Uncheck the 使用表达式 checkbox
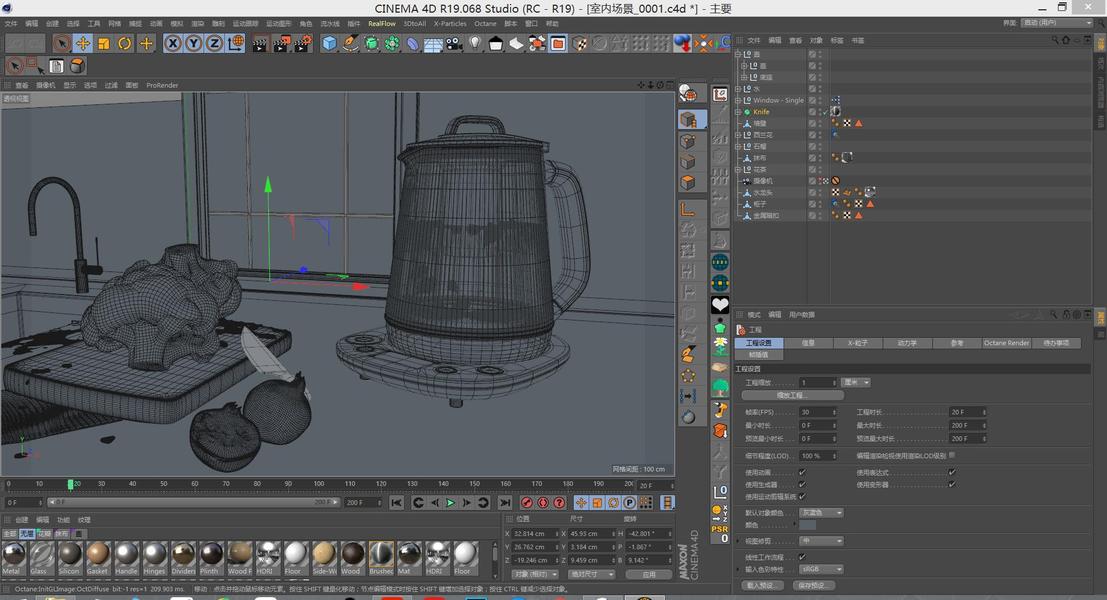 (952, 472)
